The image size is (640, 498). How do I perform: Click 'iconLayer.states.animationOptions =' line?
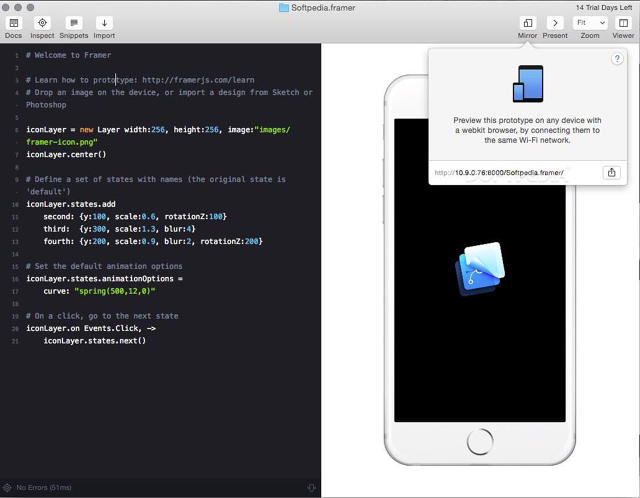104,279
